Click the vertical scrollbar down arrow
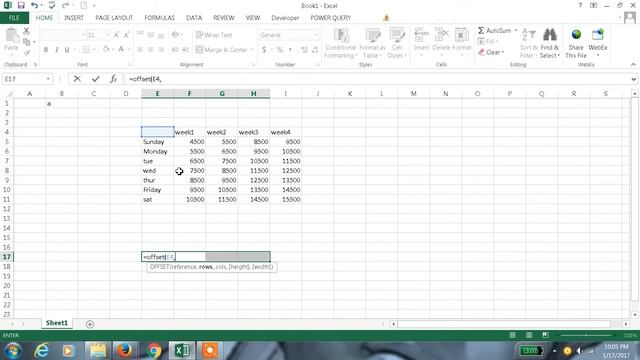 click(635, 315)
